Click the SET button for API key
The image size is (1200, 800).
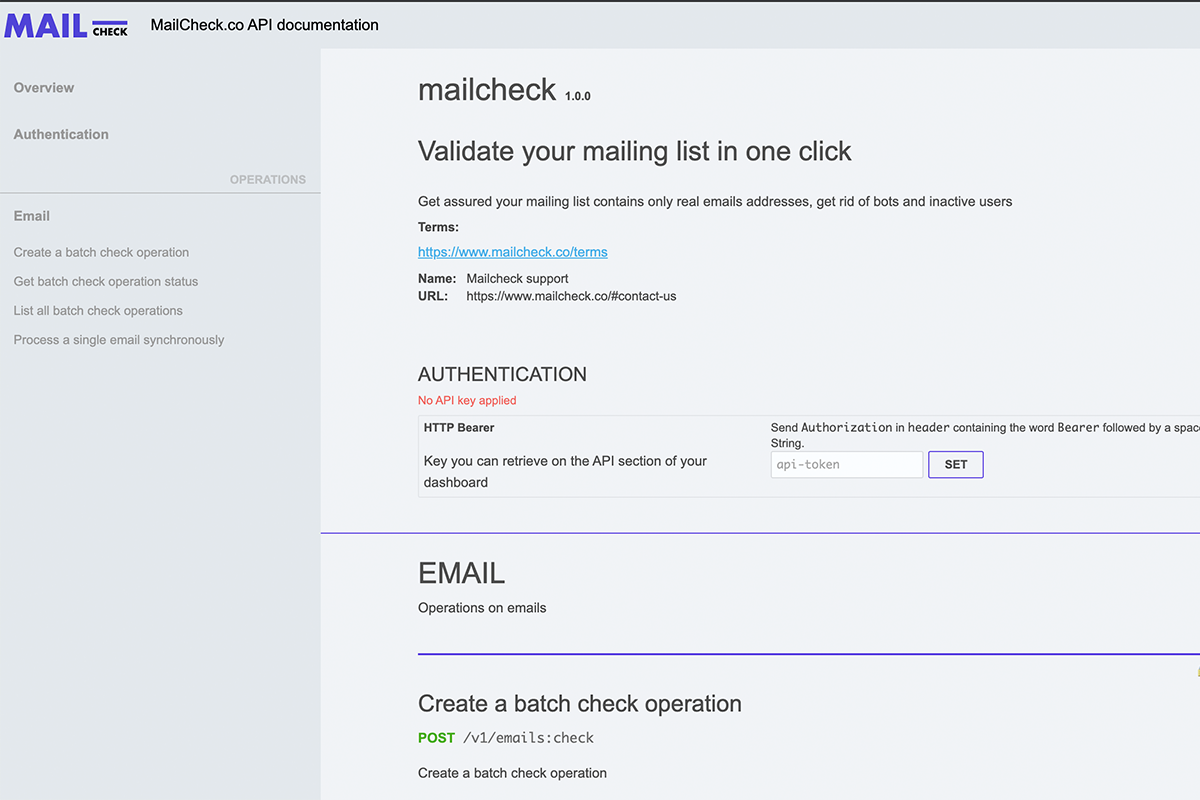(x=956, y=464)
